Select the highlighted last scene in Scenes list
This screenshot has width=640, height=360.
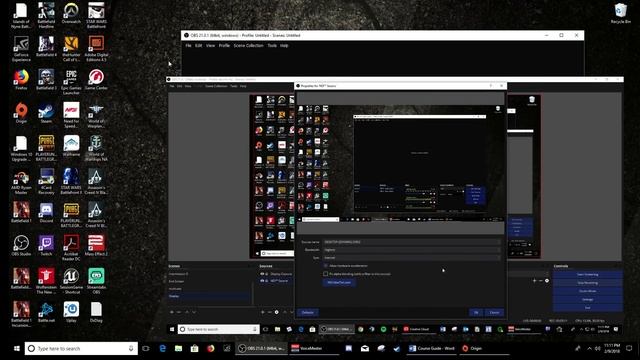[210, 296]
